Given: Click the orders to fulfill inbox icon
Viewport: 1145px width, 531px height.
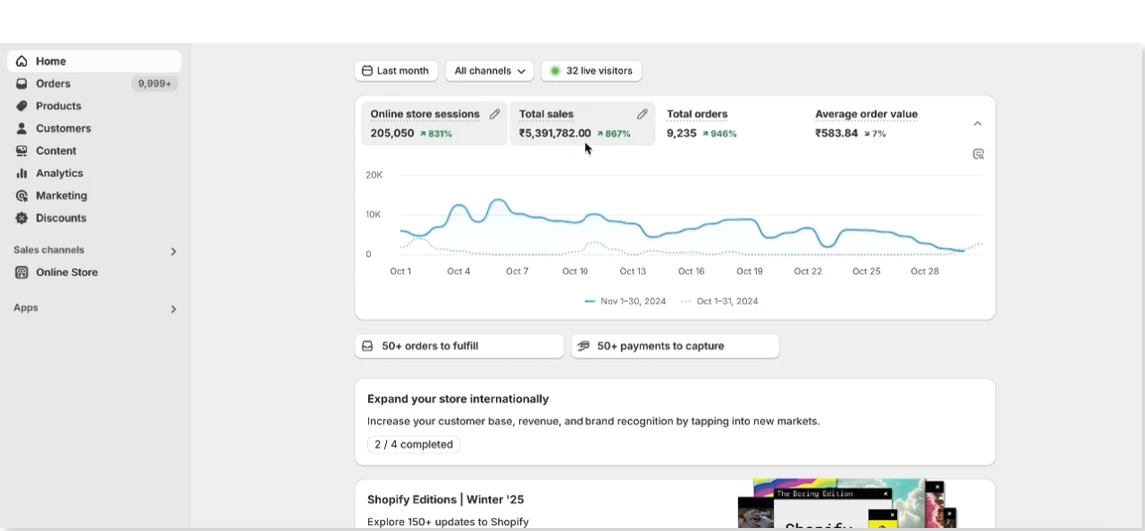Looking at the screenshot, I should pyautogui.click(x=367, y=346).
